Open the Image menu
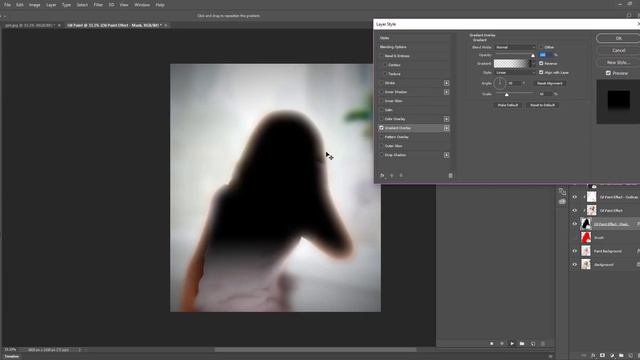The image size is (640, 360). [x=34, y=5]
